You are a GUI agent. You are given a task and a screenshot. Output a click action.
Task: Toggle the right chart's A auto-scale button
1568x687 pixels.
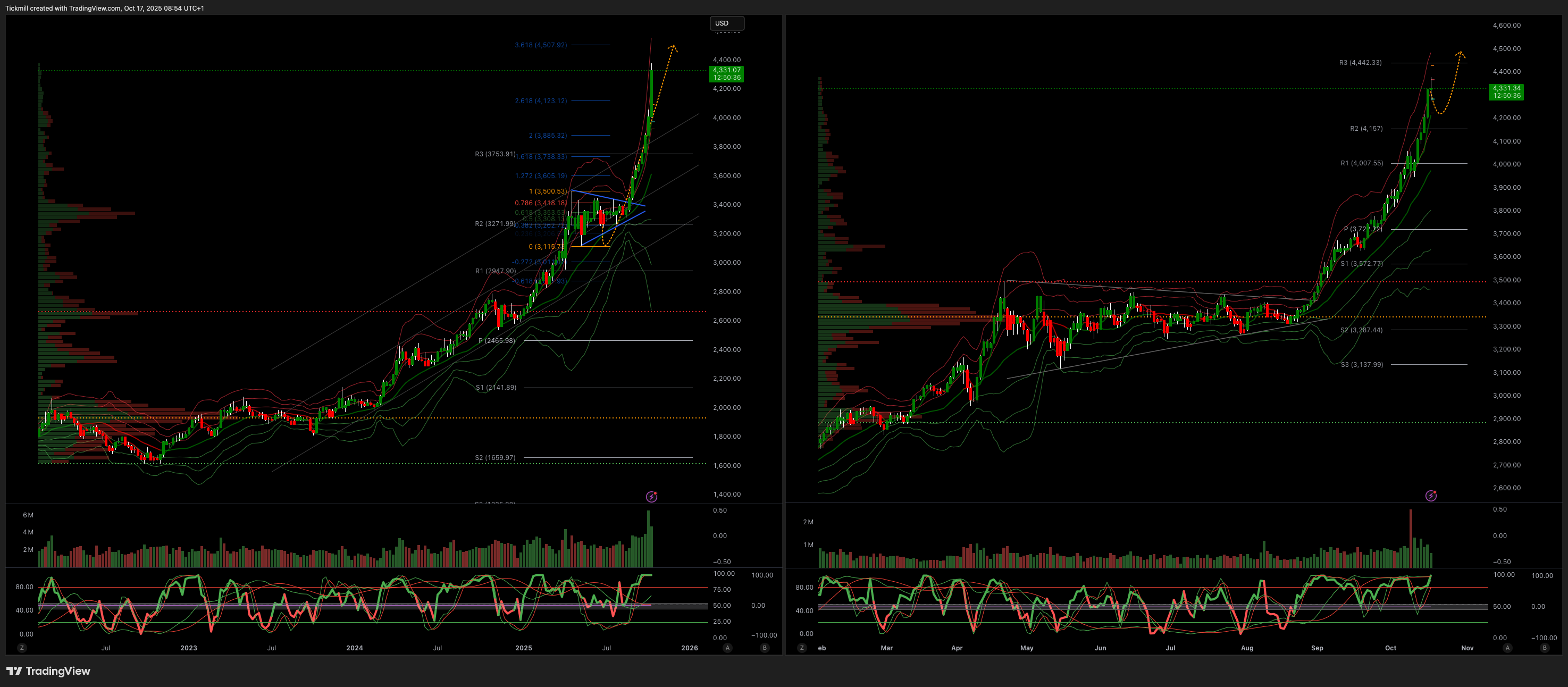1507,648
